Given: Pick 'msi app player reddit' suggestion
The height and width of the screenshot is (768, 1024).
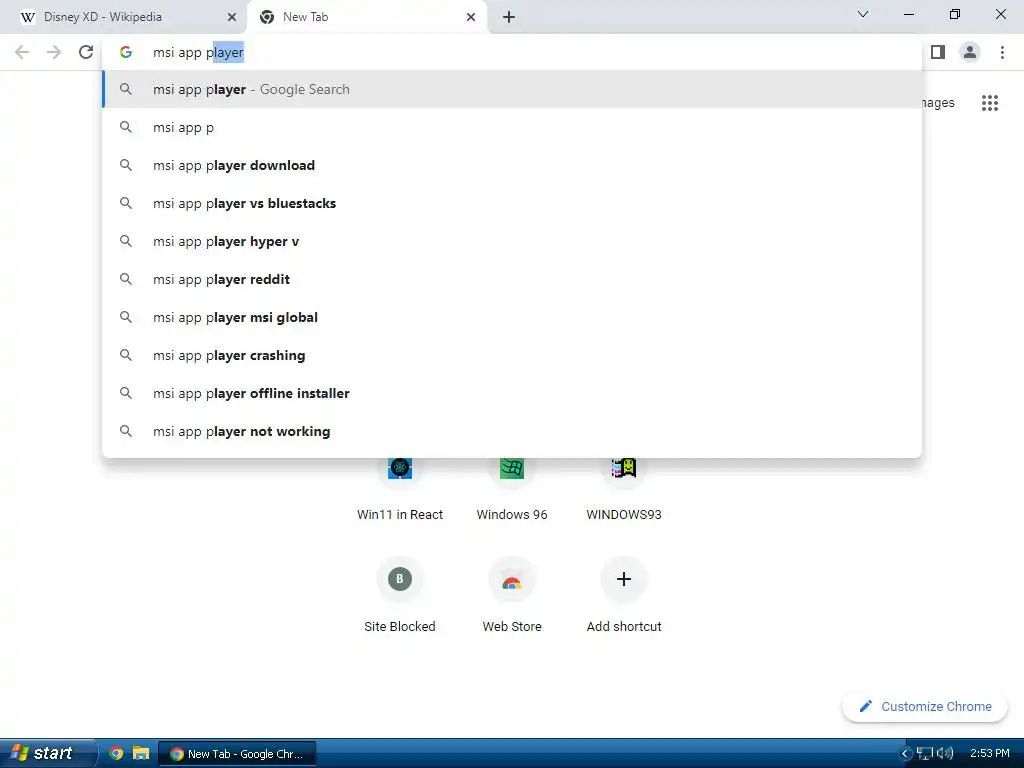Looking at the screenshot, I should [x=513, y=280].
